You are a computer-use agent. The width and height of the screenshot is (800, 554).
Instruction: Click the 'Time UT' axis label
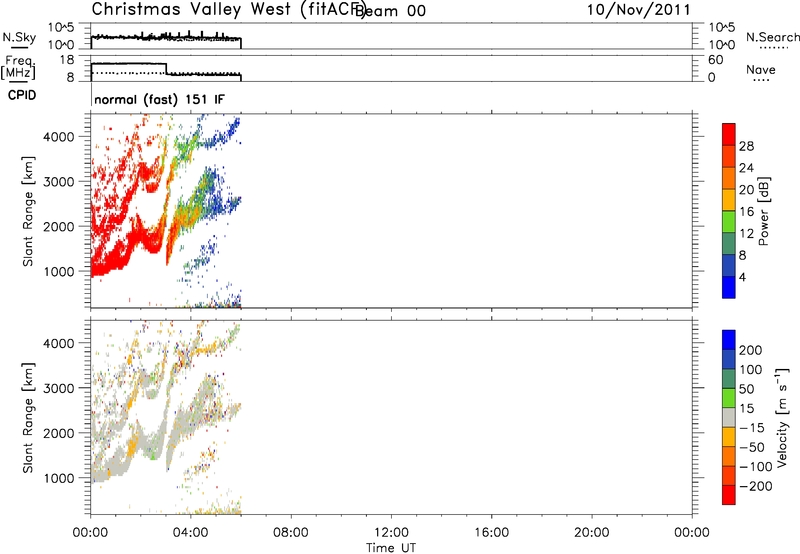(x=391, y=547)
